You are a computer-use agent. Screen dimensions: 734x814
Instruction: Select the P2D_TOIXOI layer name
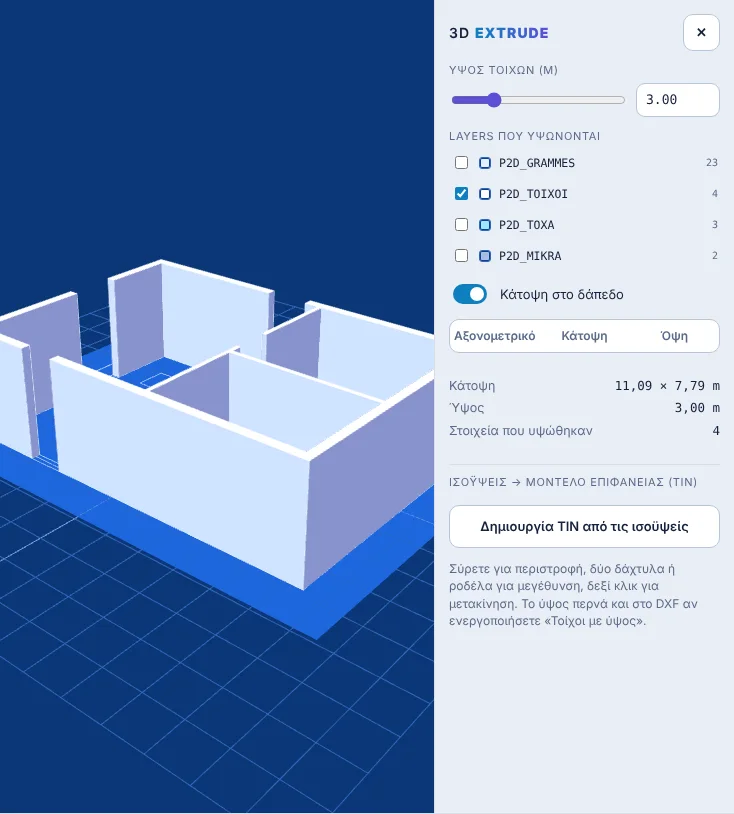[x=533, y=194]
